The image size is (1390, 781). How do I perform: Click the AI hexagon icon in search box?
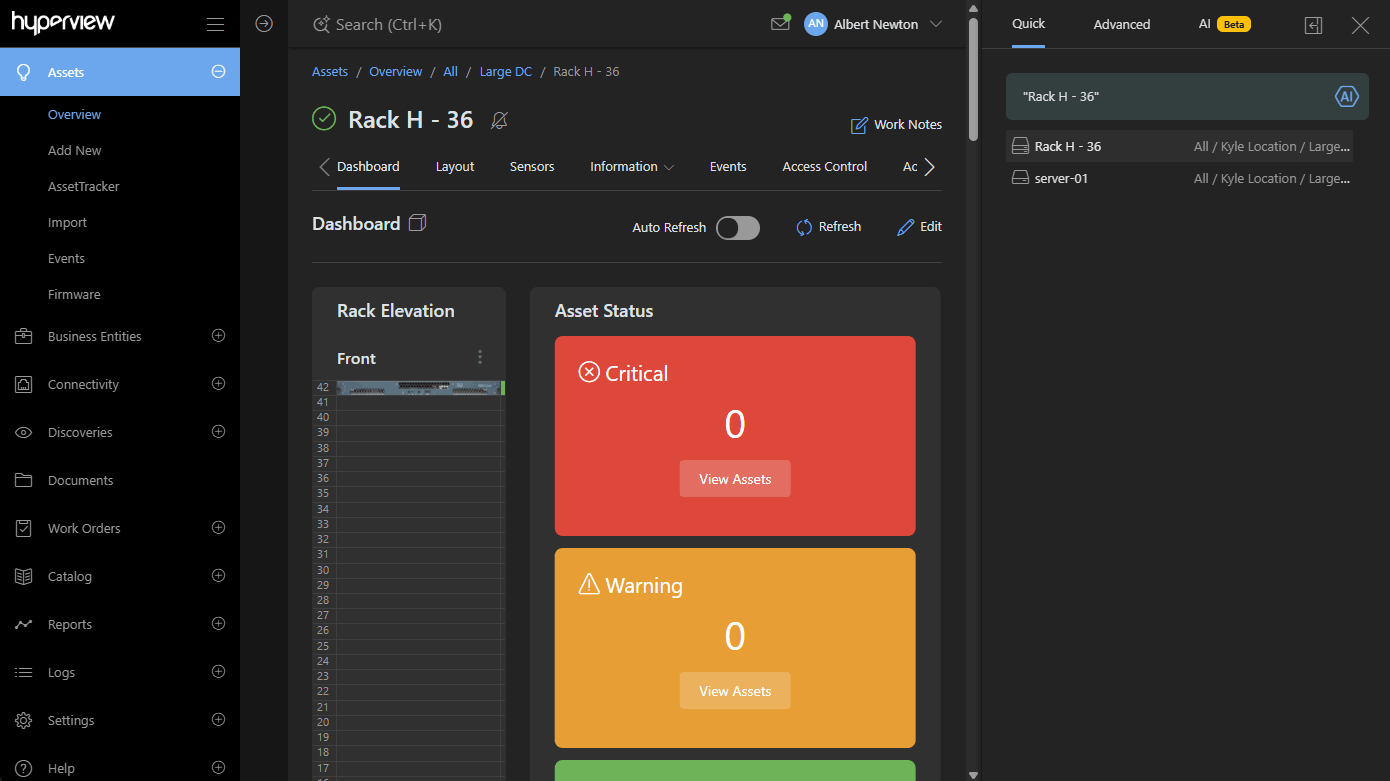(x=1347, y=96)
